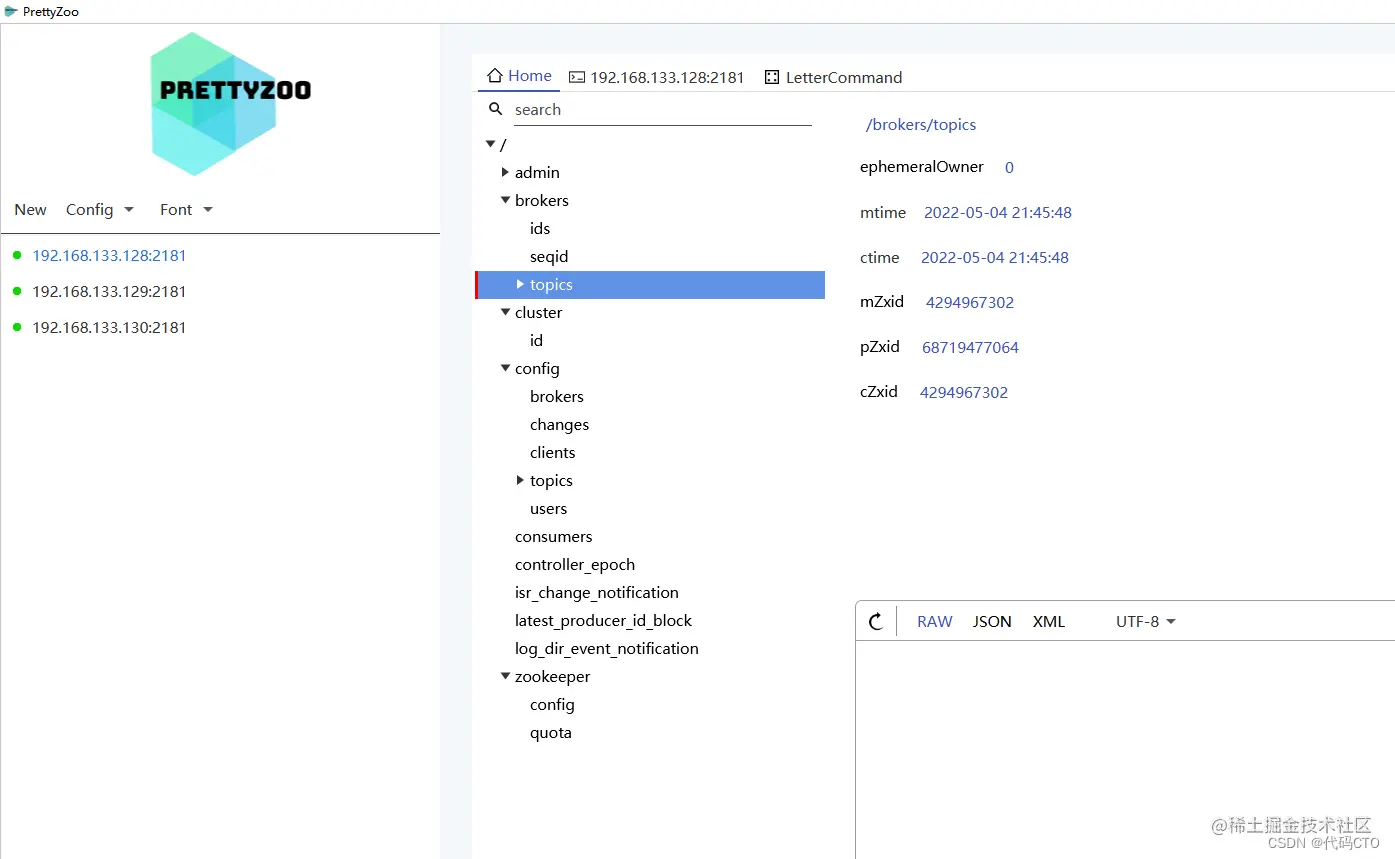1395x859 pixels.
Task: Select RAW data format
Action: 935,621
